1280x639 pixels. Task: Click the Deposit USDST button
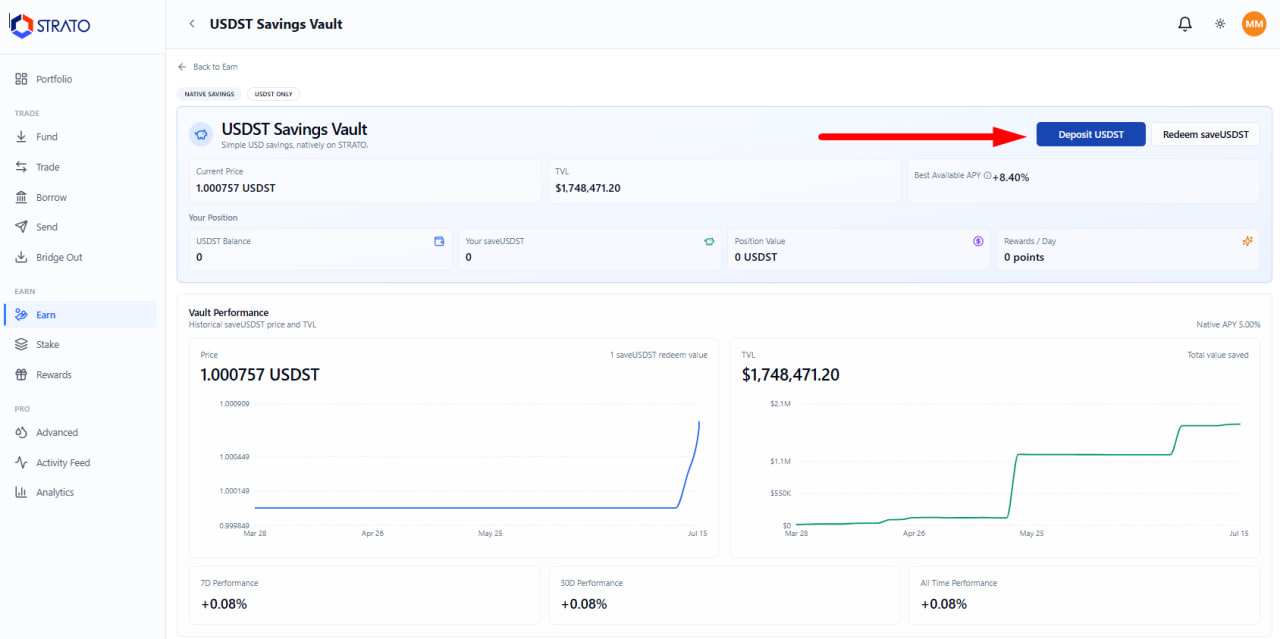click(x=1091, y=134)
